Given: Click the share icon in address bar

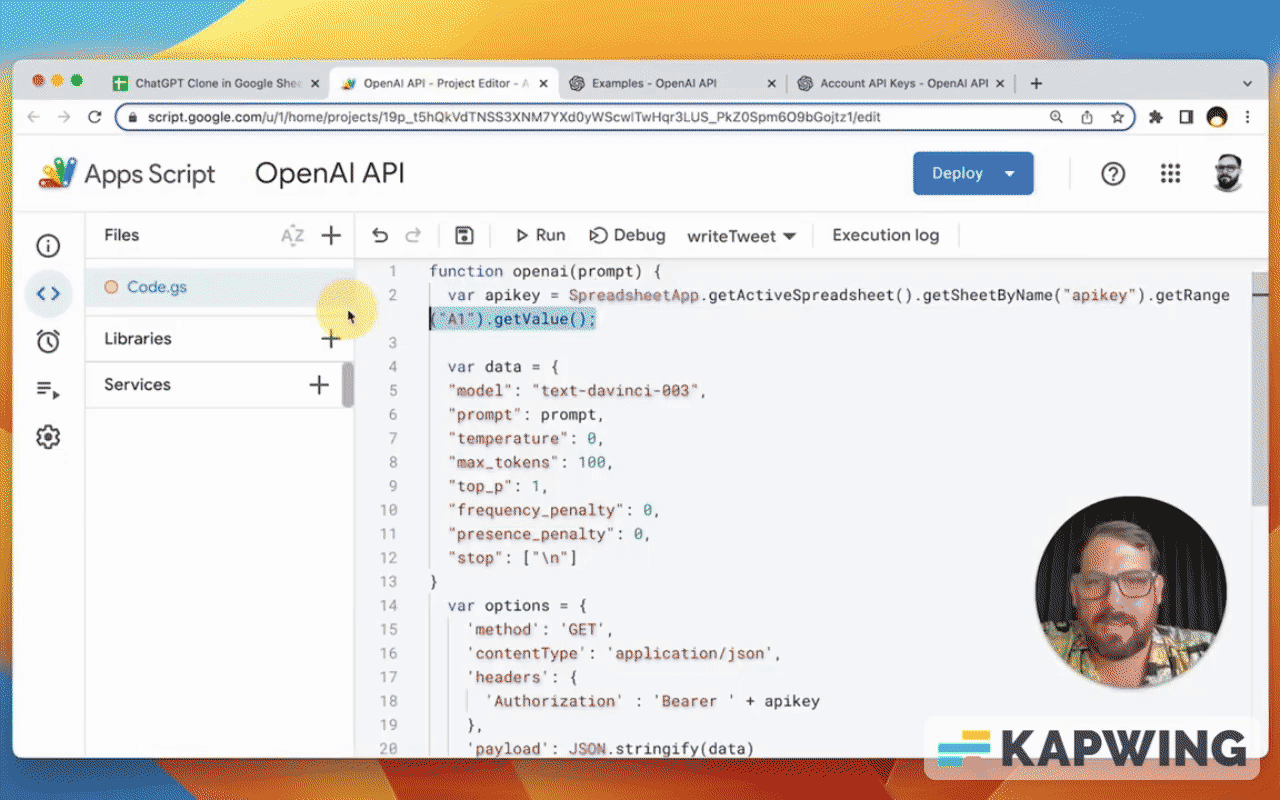Looking at the screenshot, I should click(x=1087, y=117).
